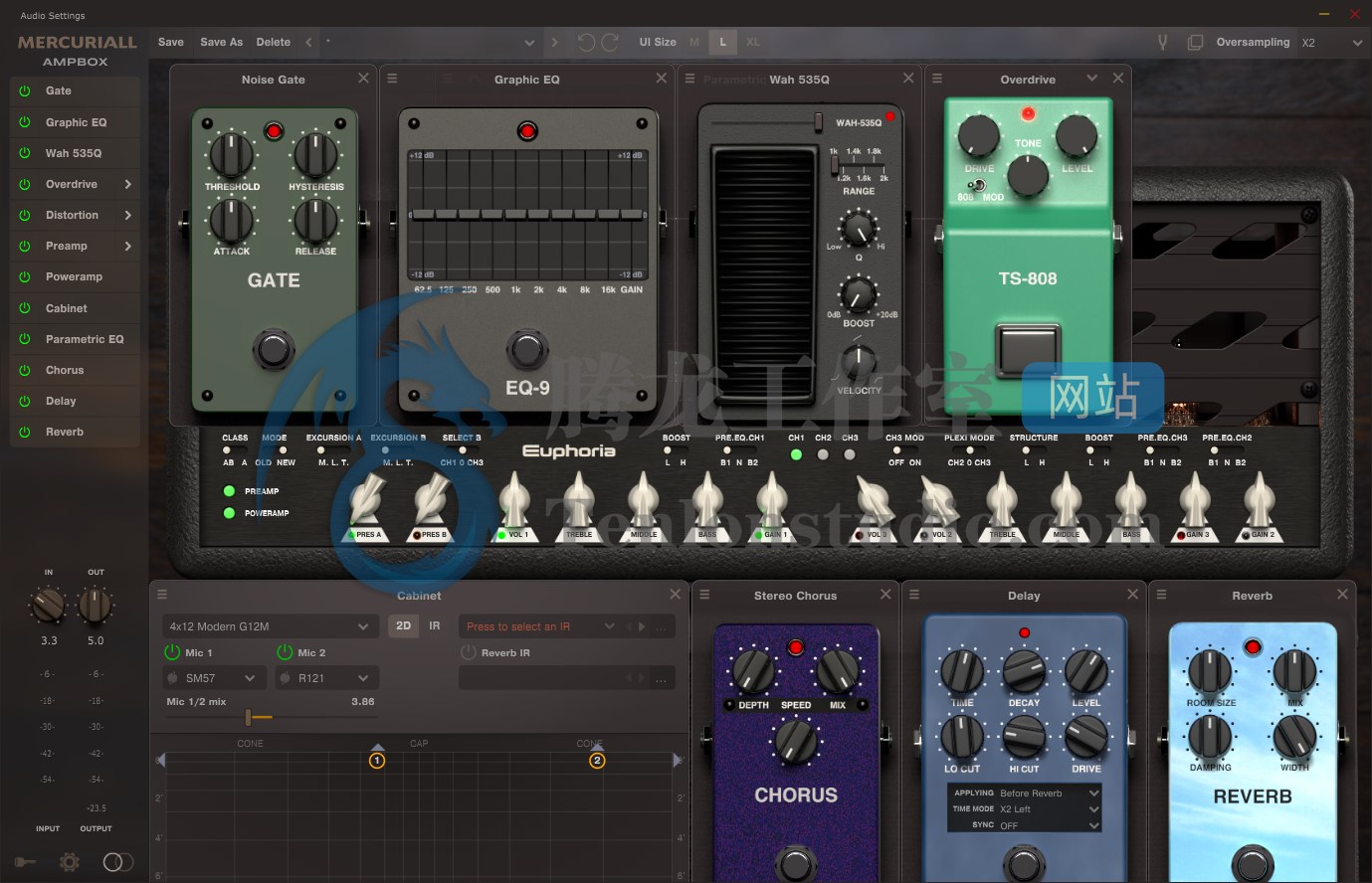Click Delete in the top toolbar
Viewport: 1372px width, 883px height.
tap(273, 43)
